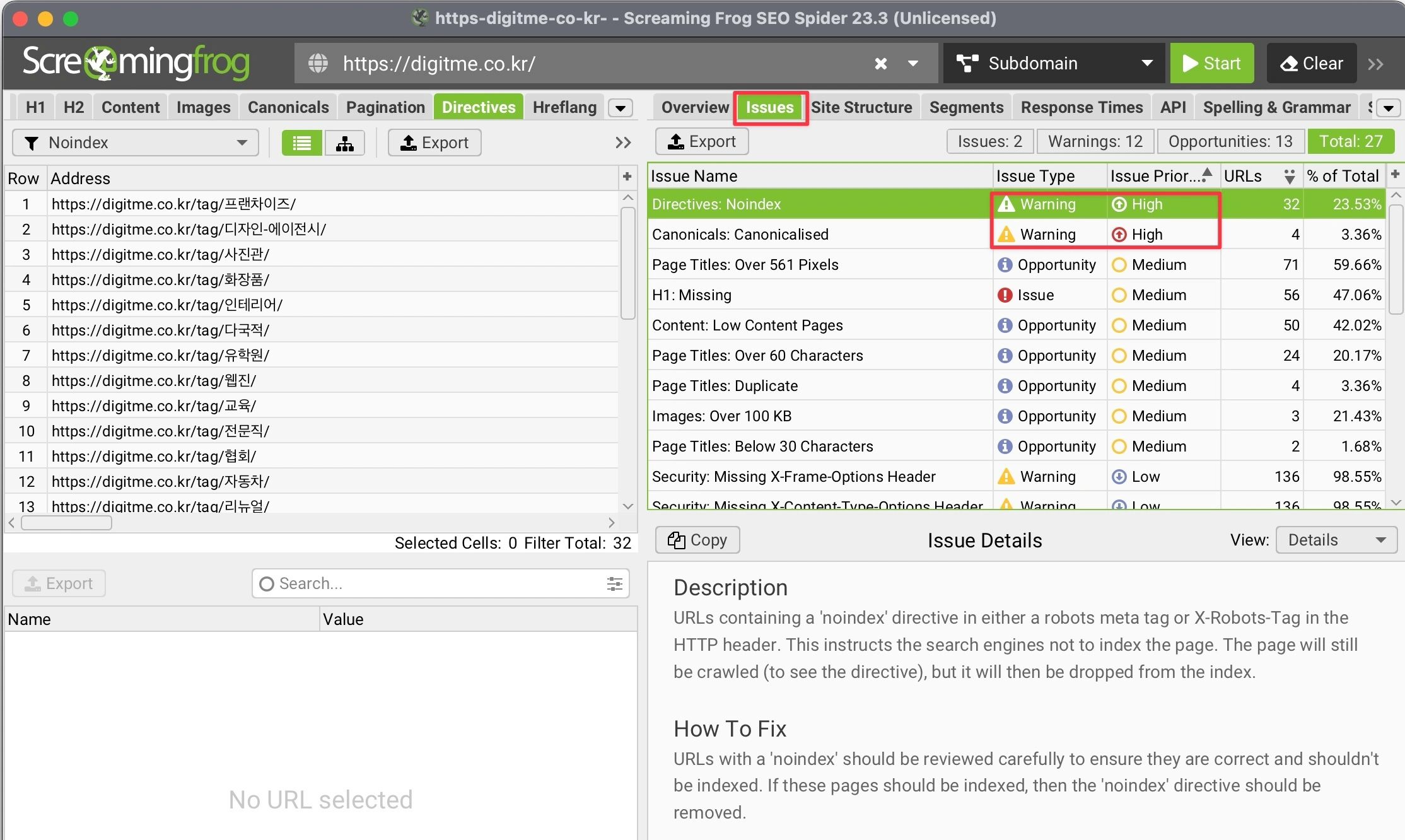Open the Hreflang tab
Viewport: 1405px width, 840px height.
tap(564, 107)
